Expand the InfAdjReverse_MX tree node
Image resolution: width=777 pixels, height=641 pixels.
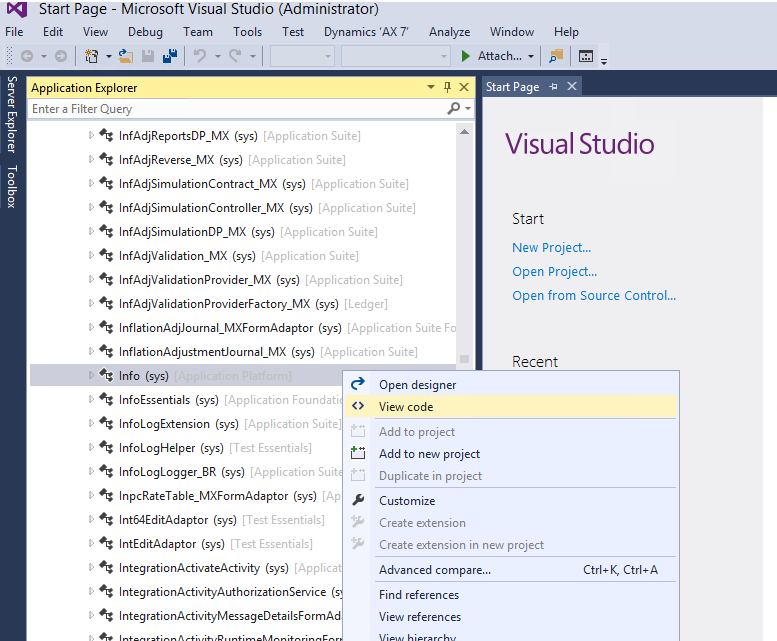click(92, 160)
